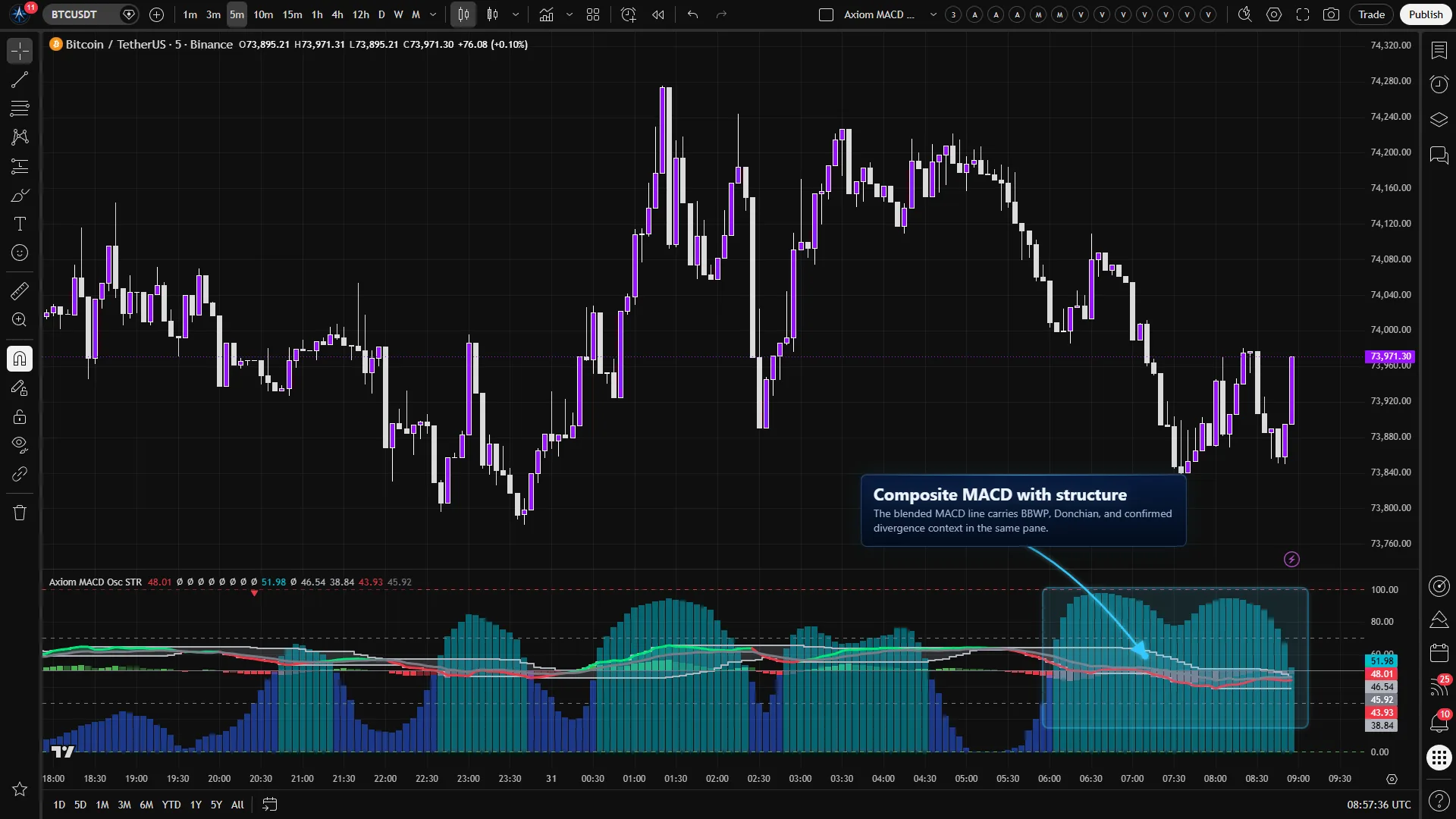This screenshot has height=819, width=1456.
Task: Toggle hide all drawings eye icon
Action: tap(20, 444)
